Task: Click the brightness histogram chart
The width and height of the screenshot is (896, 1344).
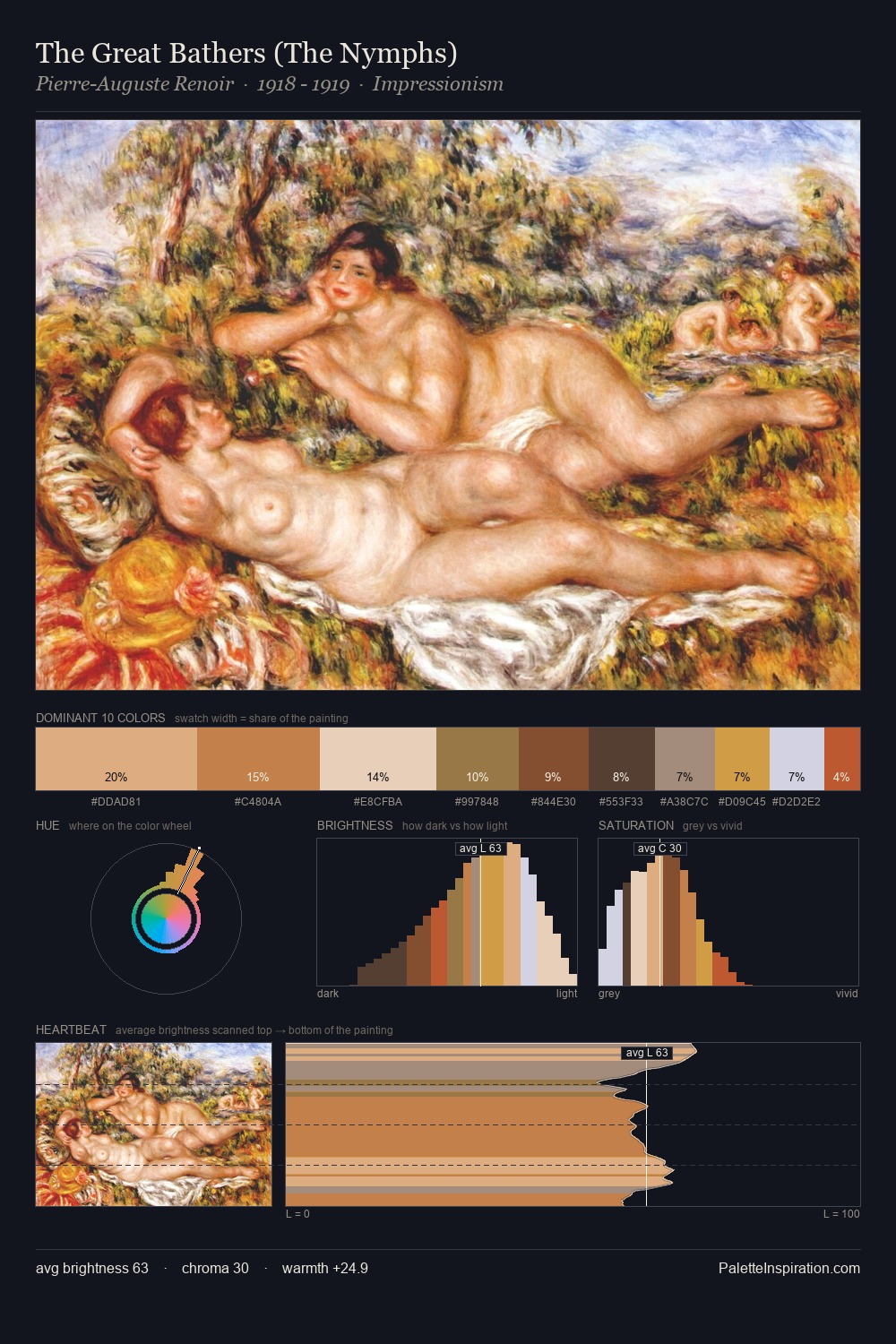Action: point(447,912)
